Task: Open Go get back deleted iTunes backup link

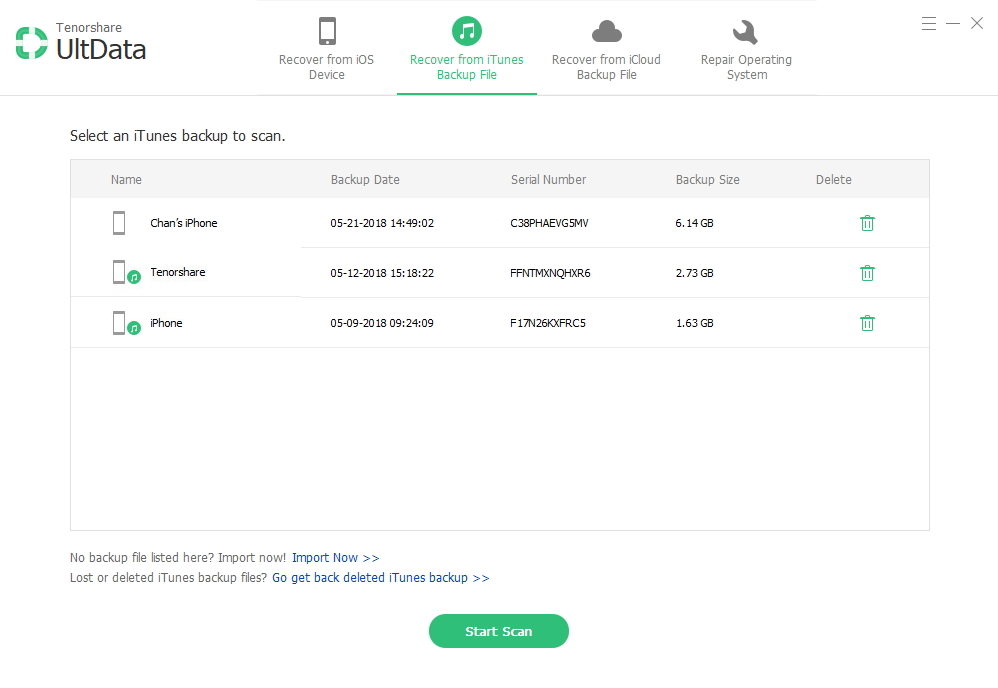Action: pyautogui.click(x=381, y=577)
